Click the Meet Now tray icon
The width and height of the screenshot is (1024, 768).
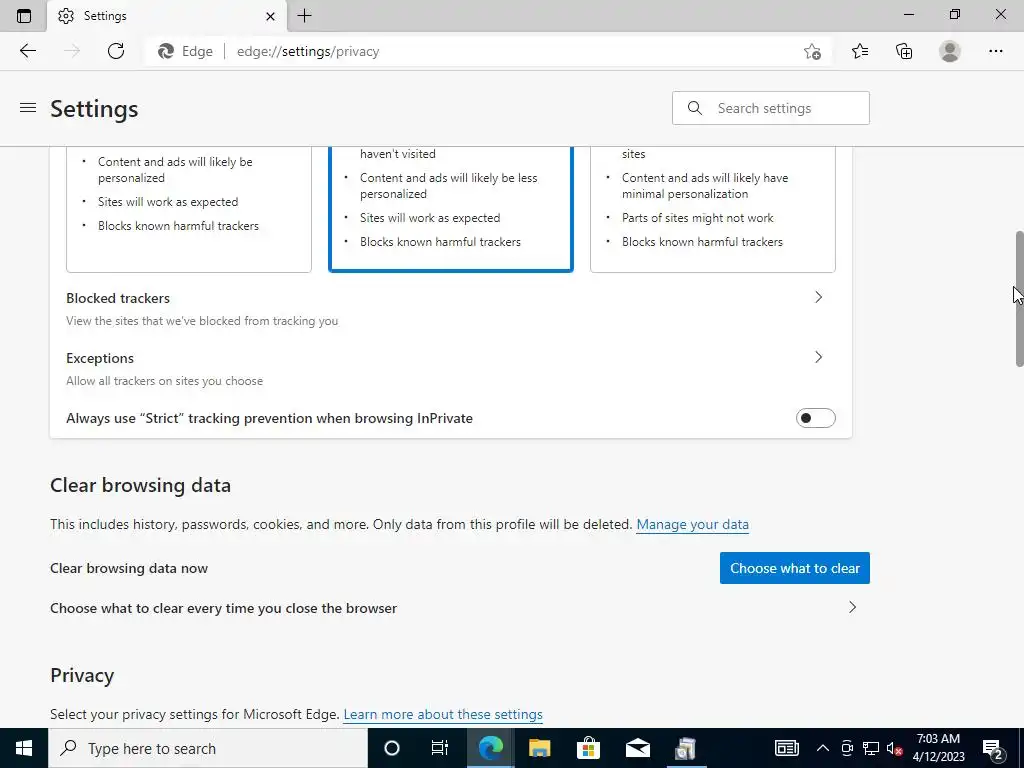pos(847,748)
